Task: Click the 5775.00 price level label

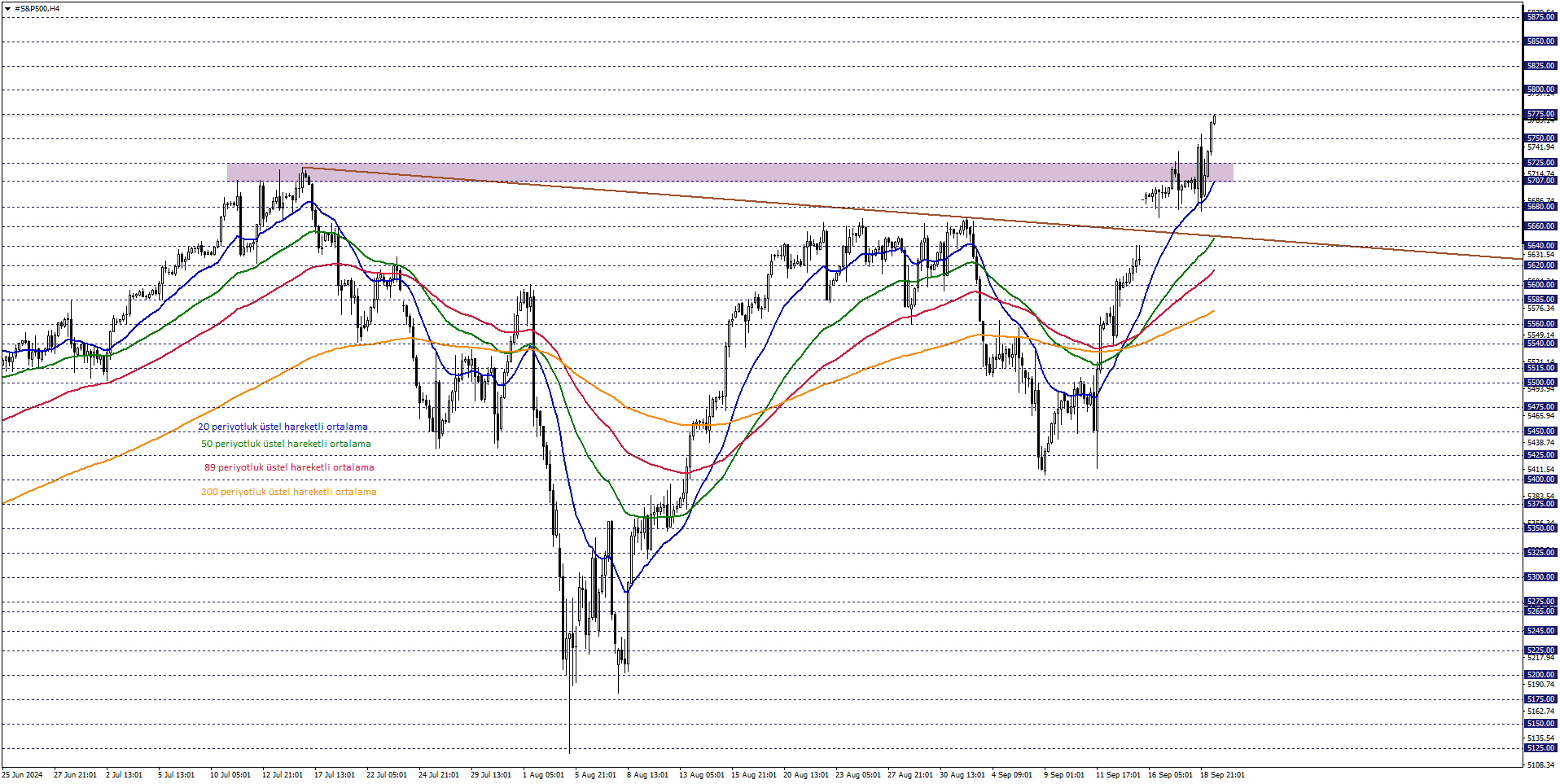Action: tap(1540, 115)
